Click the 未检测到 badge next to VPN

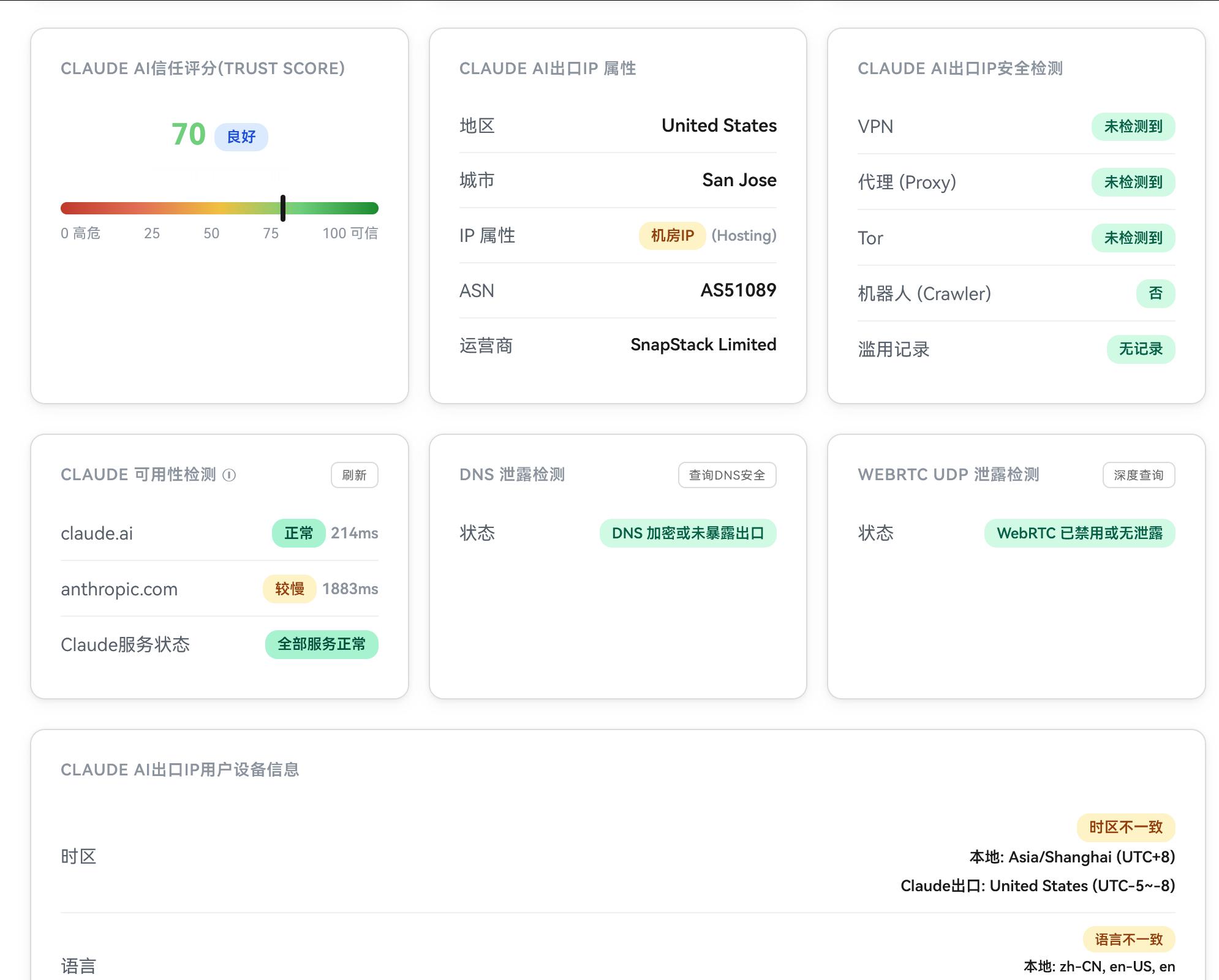point(1133,127)
